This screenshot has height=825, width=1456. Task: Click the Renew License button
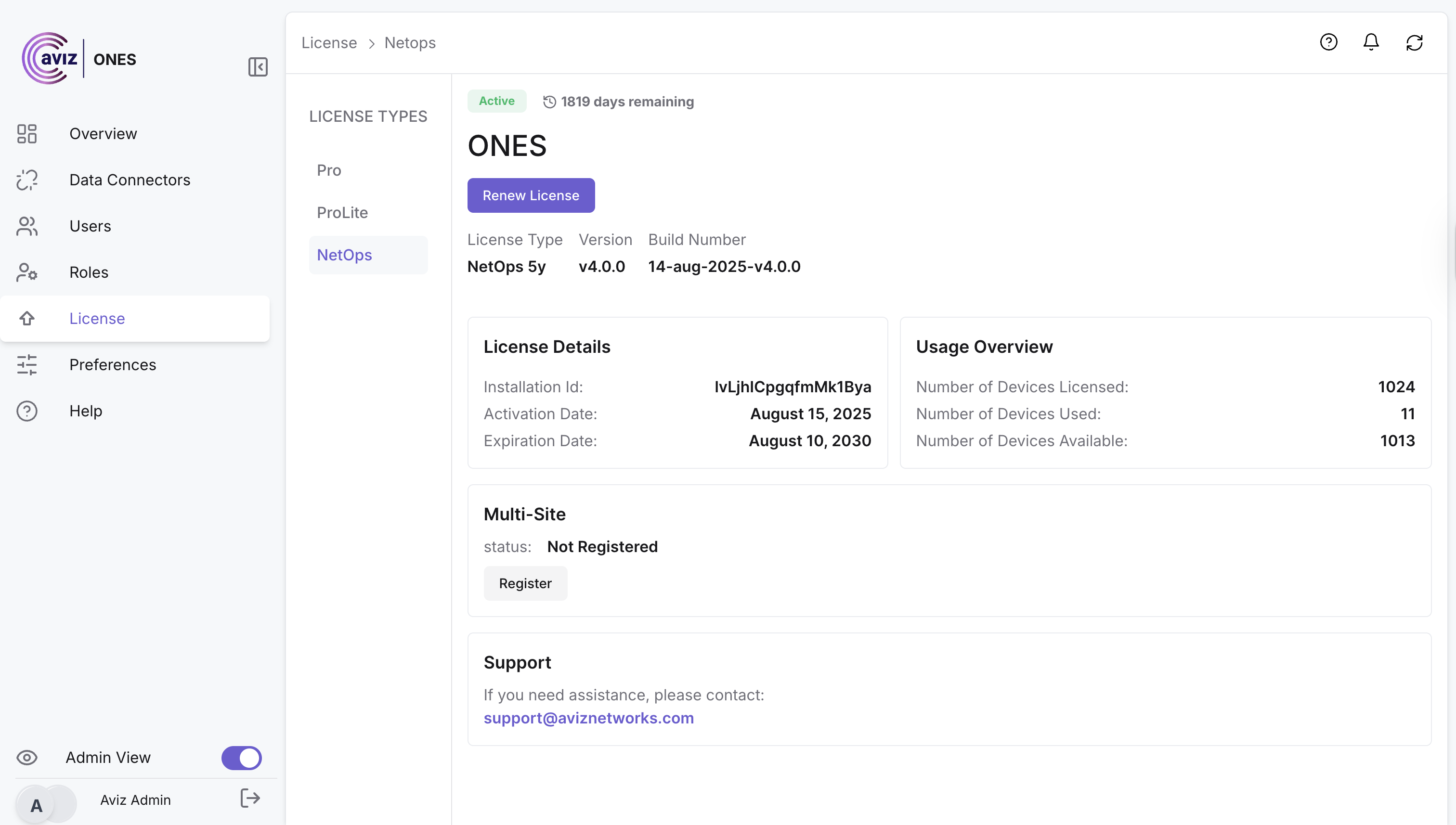[531, 195]
